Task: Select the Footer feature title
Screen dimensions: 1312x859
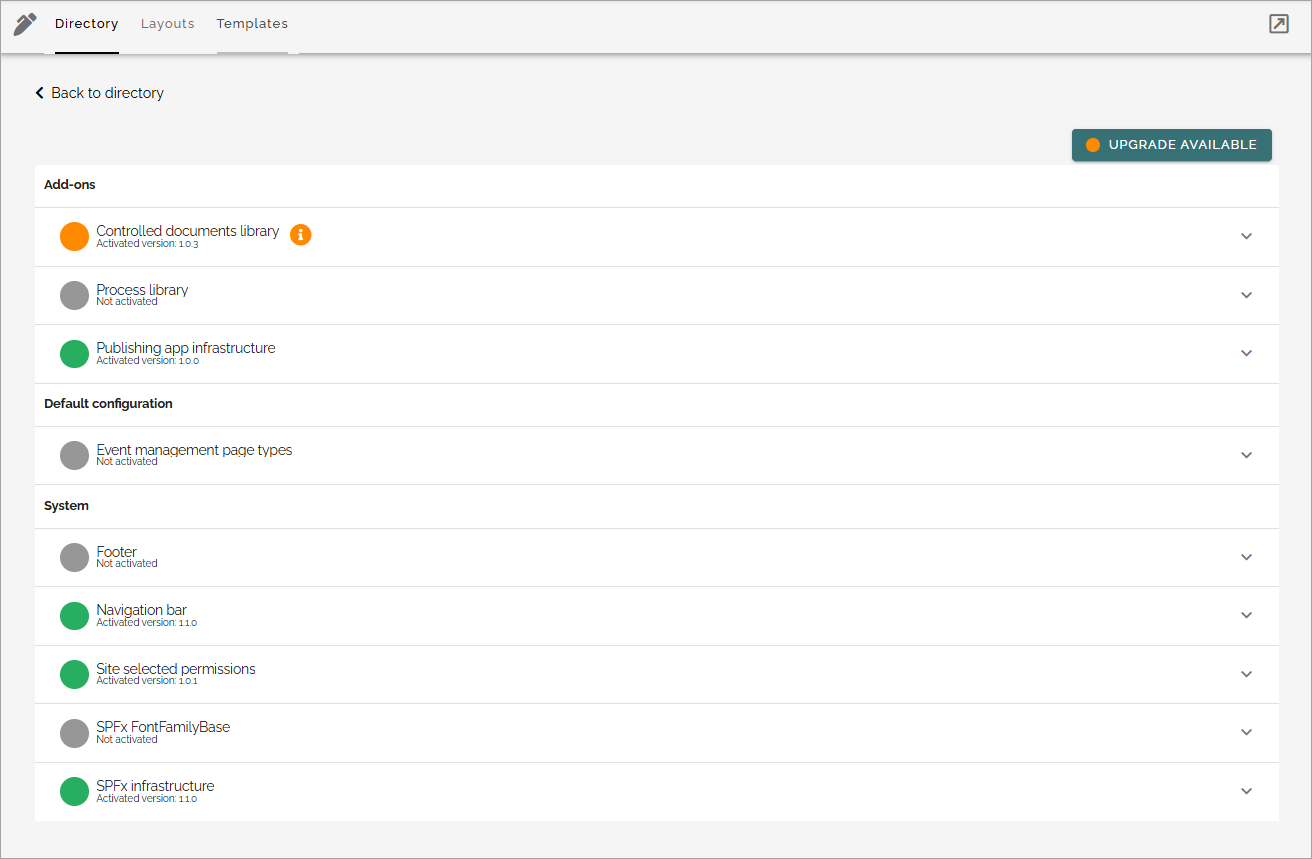Action: coord(117,552)
